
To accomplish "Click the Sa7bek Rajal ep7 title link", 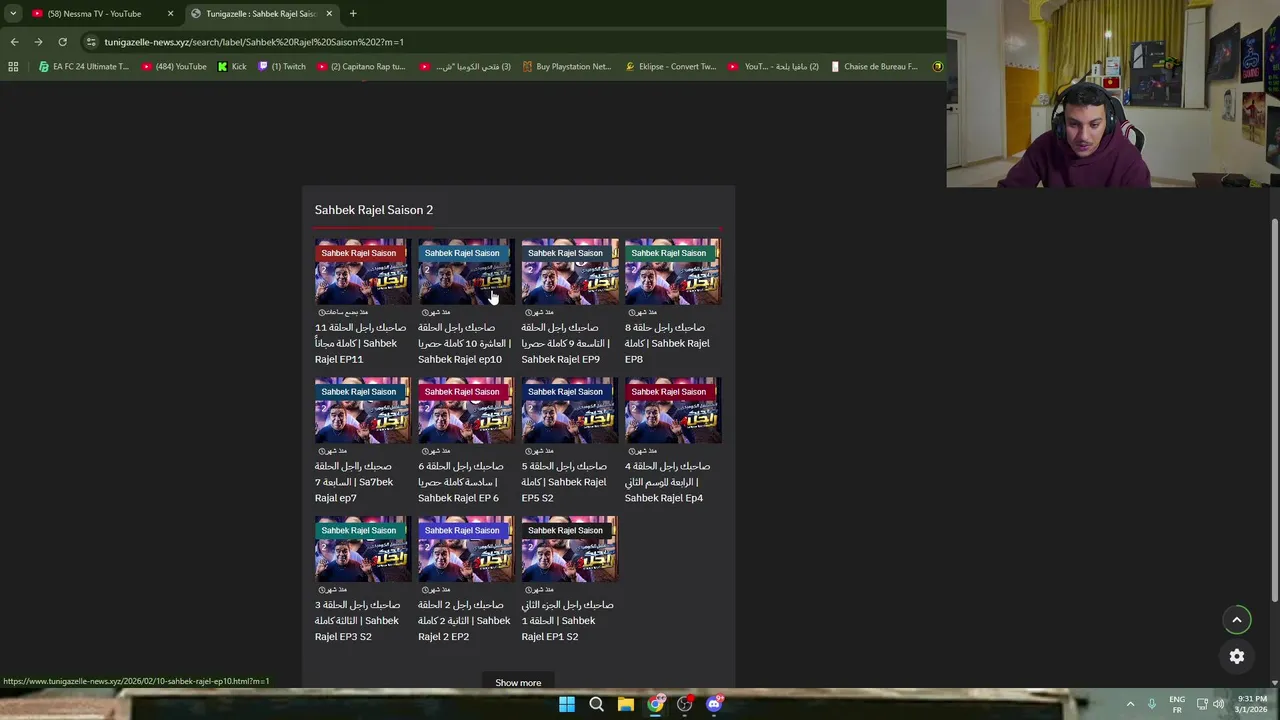I will [354, 482].
